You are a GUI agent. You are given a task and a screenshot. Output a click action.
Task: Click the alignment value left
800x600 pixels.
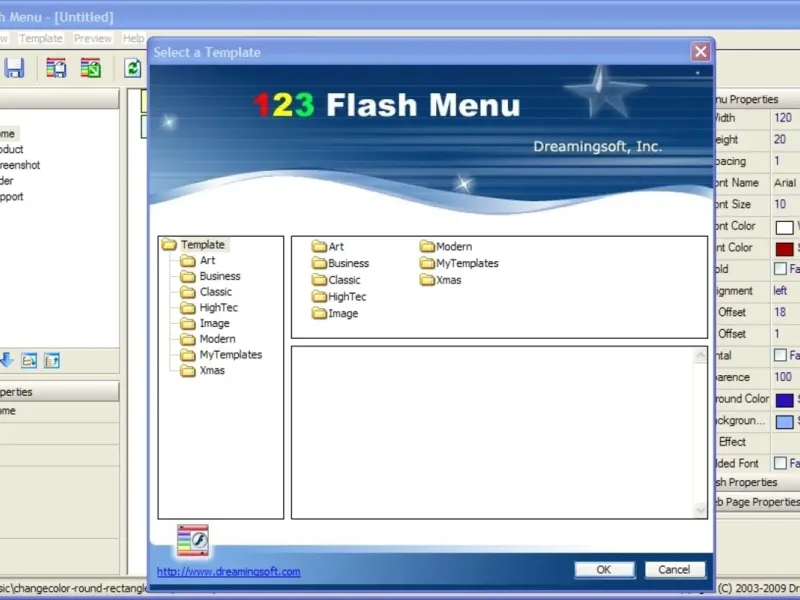click(x=780, y=291)
